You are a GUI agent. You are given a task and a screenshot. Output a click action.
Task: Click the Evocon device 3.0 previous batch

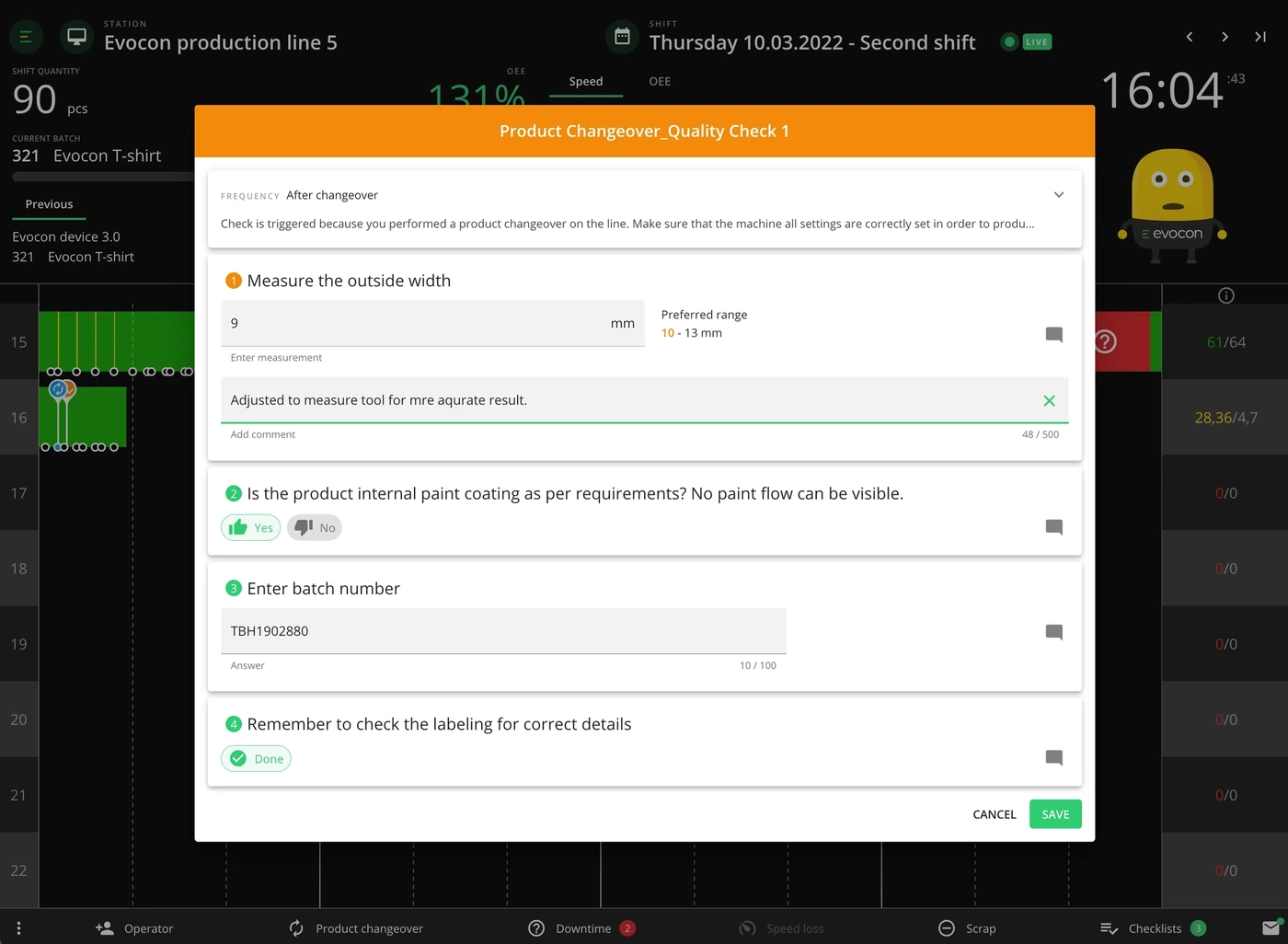66,236
